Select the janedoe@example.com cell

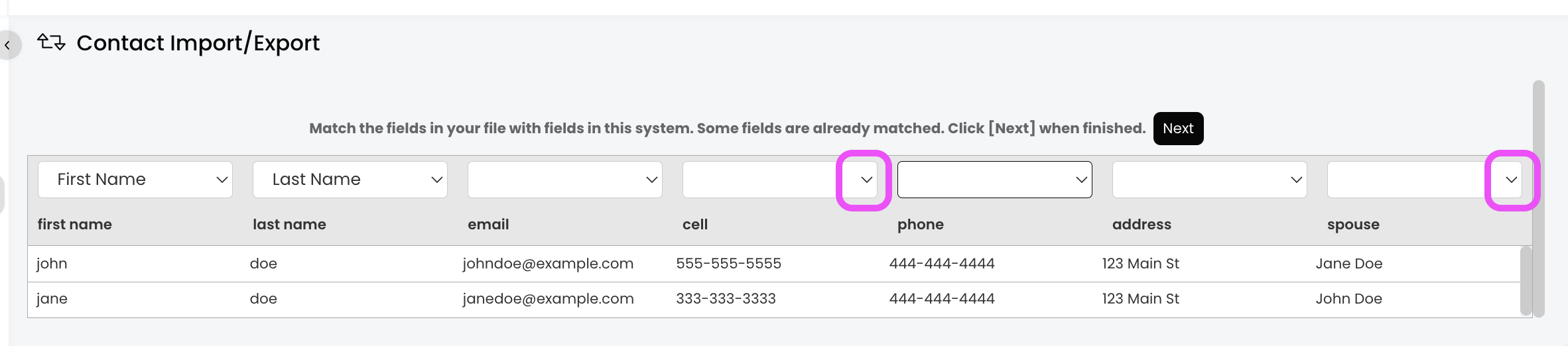coord(548,299)
